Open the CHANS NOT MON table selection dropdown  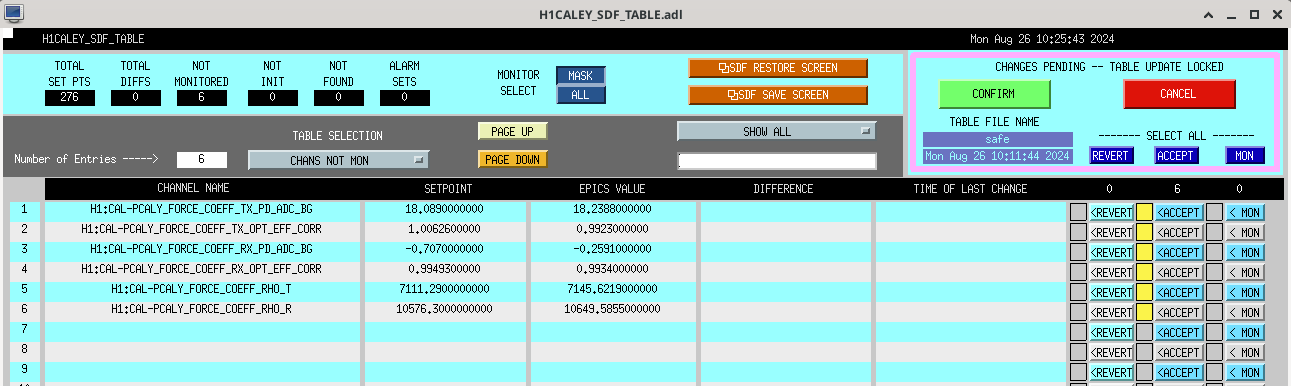338,159
